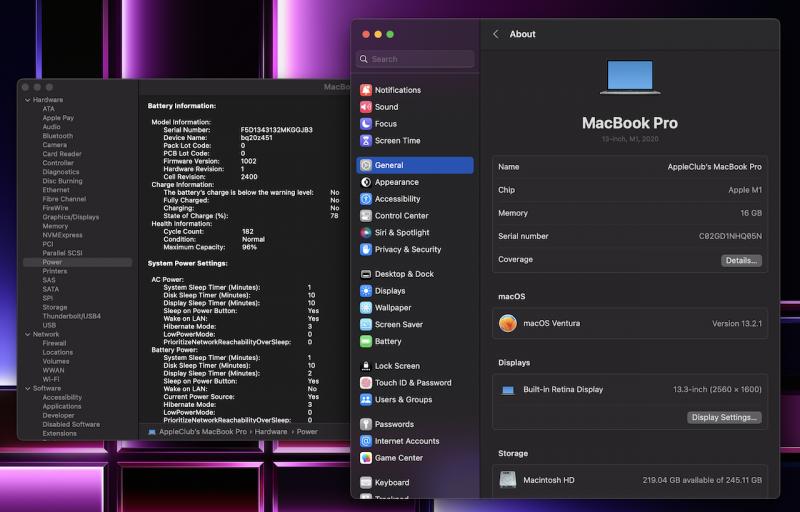Select Graphics/Displays in hardware list
The height and width of the screenshot is (512, 800).
71,217
